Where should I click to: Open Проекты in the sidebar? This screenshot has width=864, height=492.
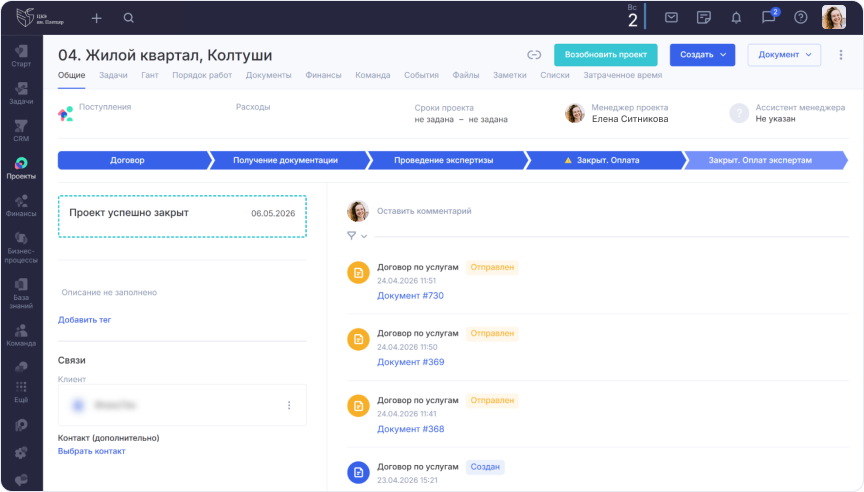click(x=21, y=169)
